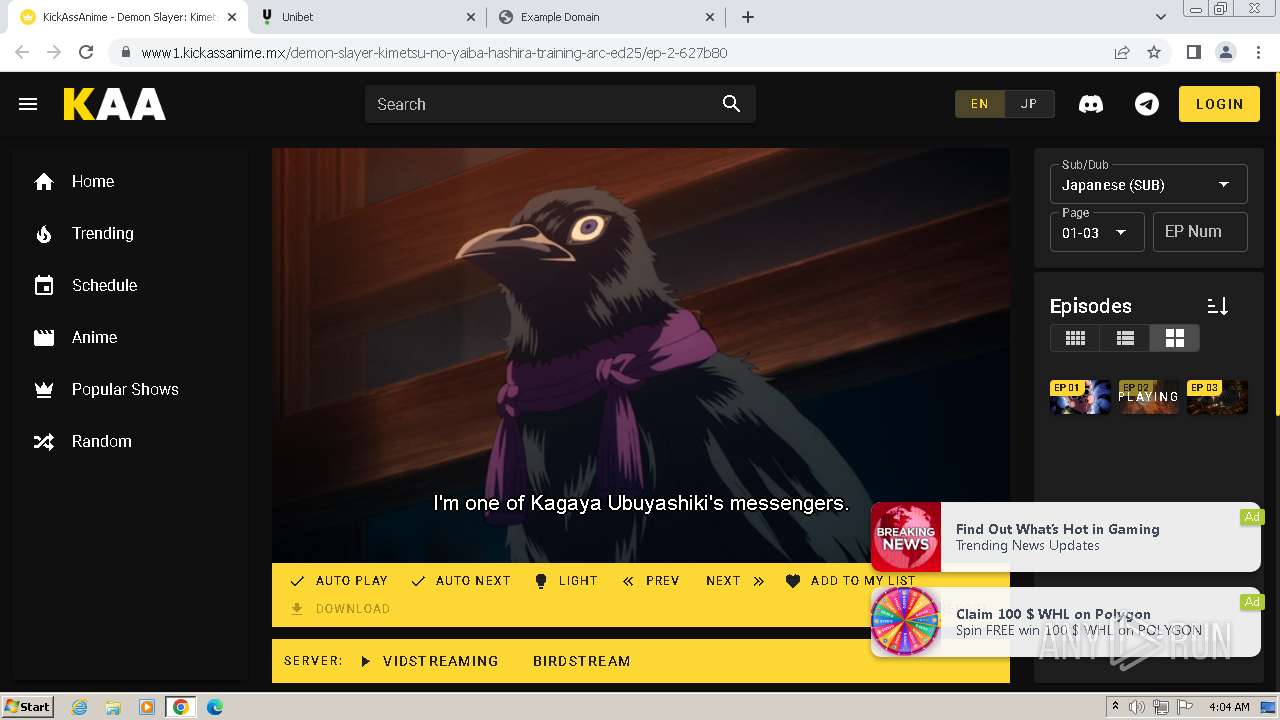
Task: Click the LOGIN button
Action: pyautogui.click(x=1219, y=104)
